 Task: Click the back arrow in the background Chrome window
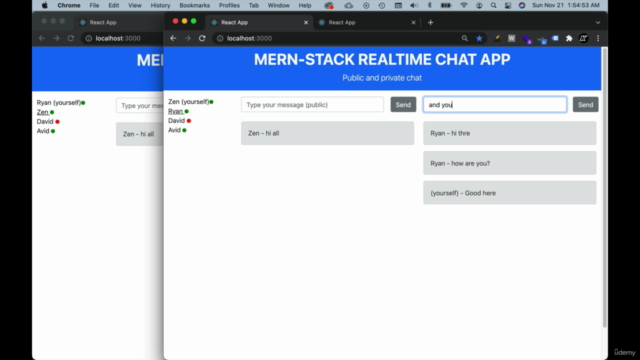42,38
